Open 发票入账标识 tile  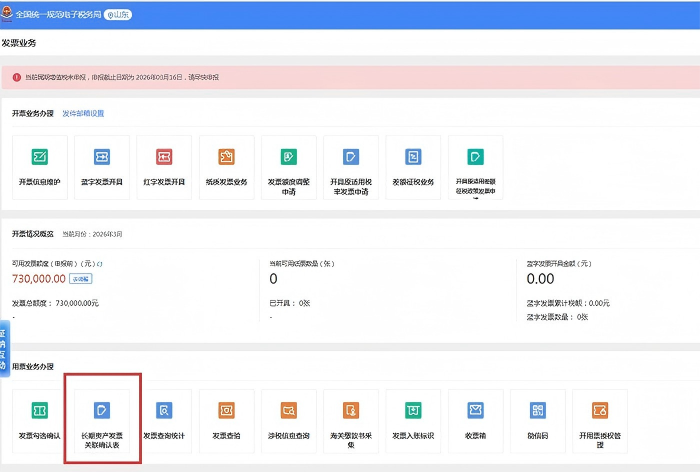pos(413,421)
